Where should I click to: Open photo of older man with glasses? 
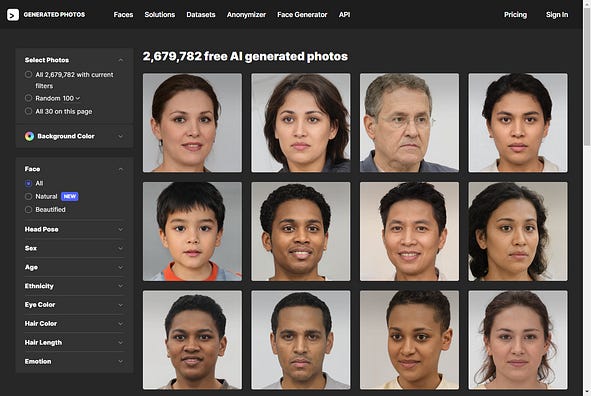point(409,123)
